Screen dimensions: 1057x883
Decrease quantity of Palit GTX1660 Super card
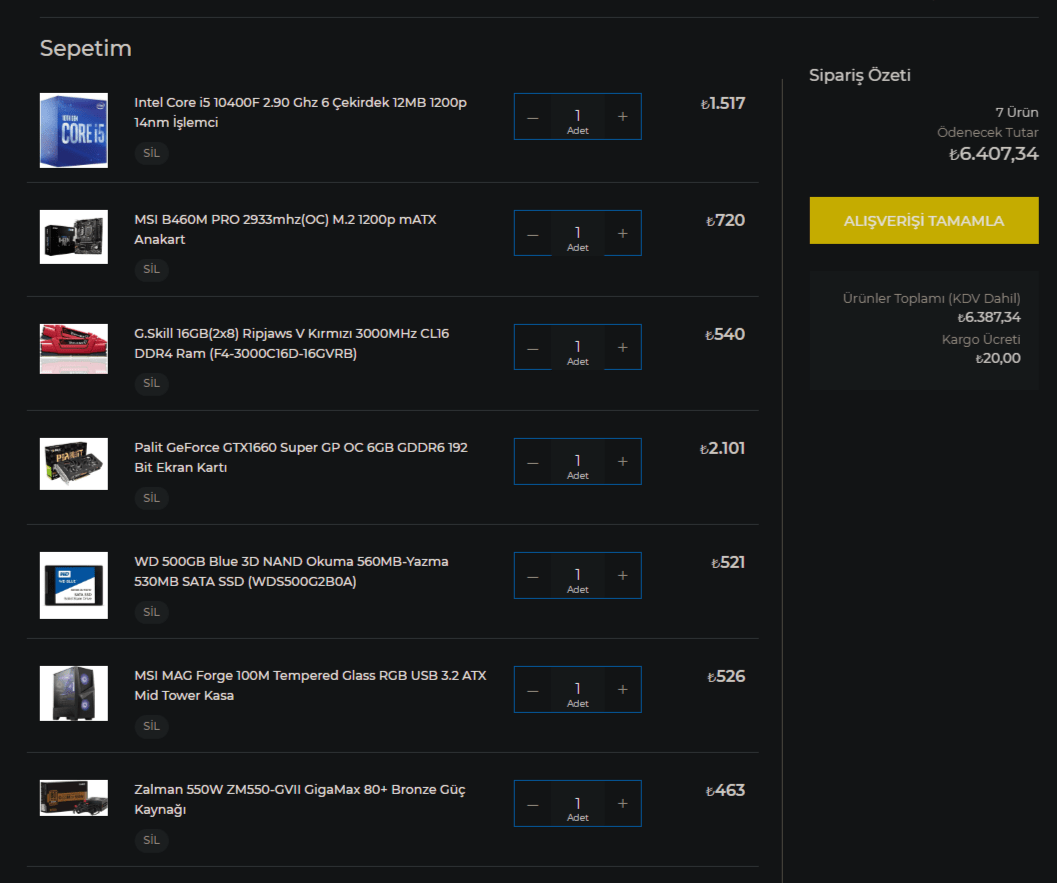533,461
